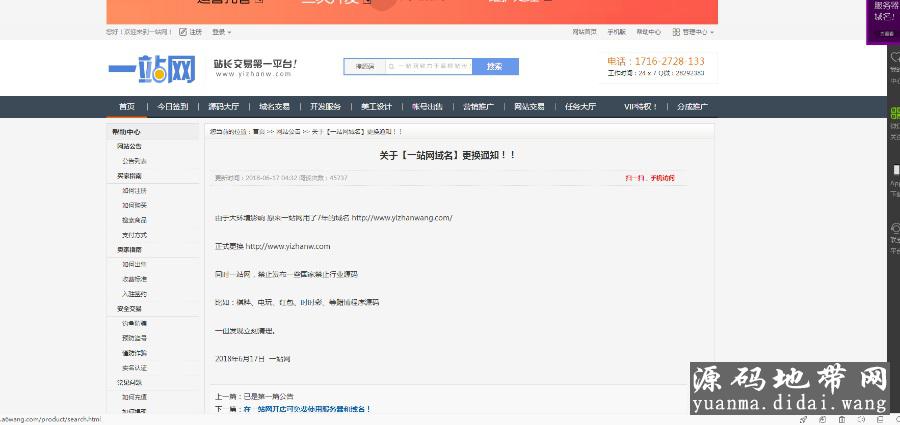The height and width of the screenshot is (425, 900).
Task: Open 分成推广 in the navigation bar
Action: coord(692,107)
